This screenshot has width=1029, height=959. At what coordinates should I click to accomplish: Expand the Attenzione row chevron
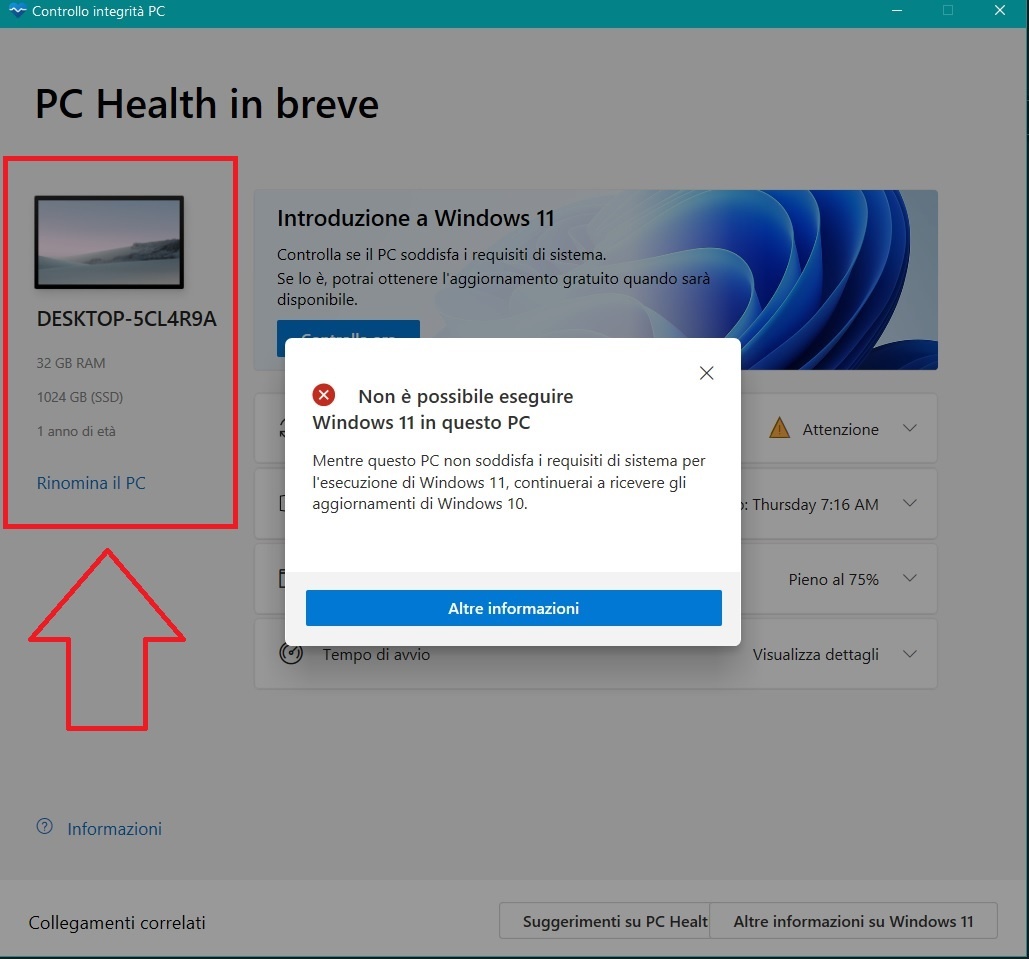(910, 428)
